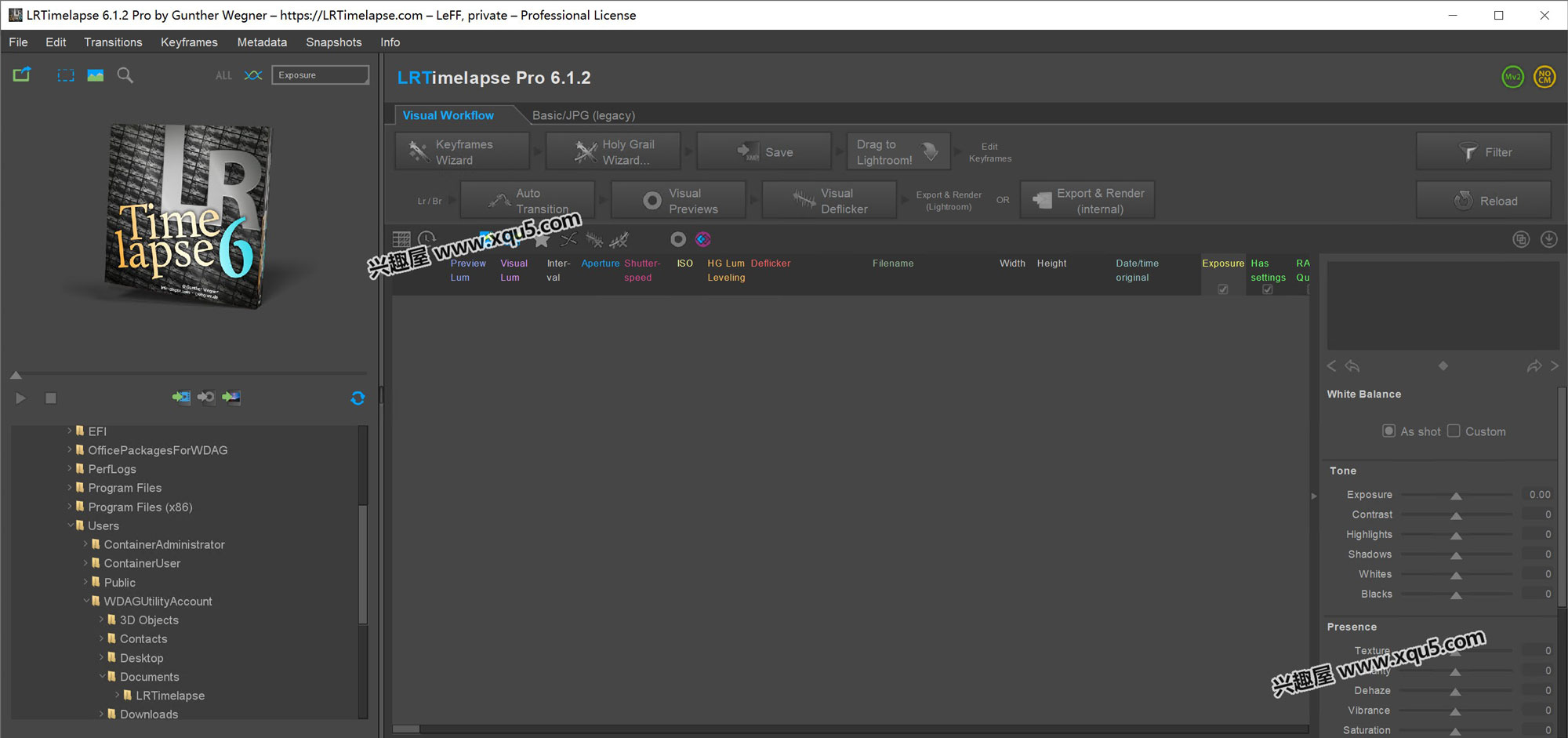1568x738 pixels.
Task: Click the keyframe diamond marker under preview
Action: click(1443, 366)
